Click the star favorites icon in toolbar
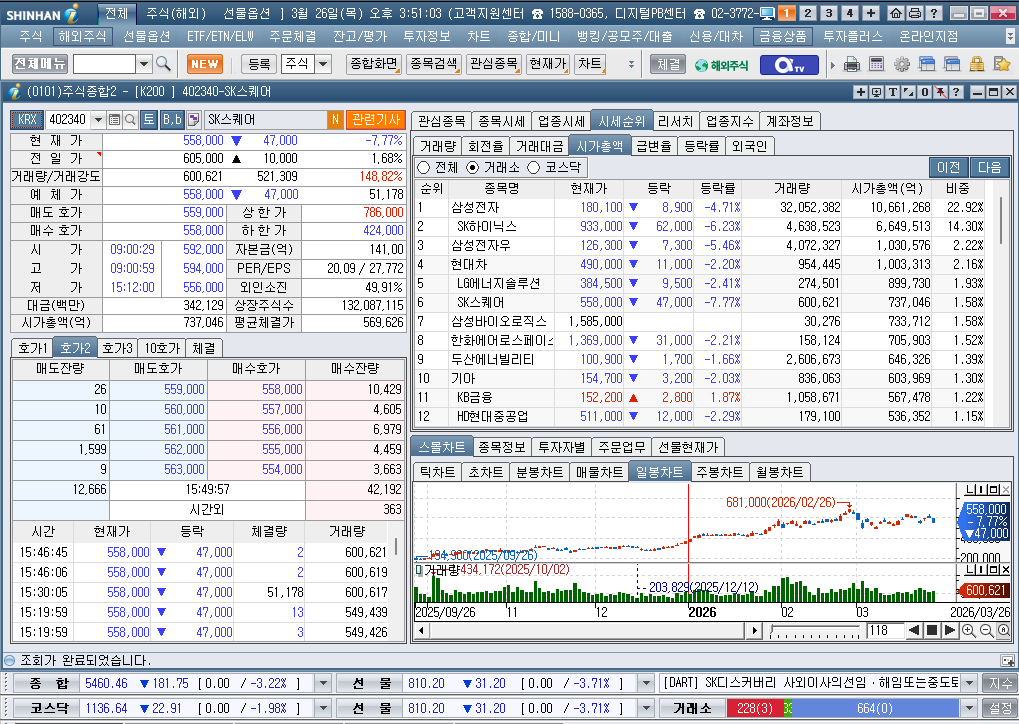Screen dimensions: 1019x724 point(1002,64)
